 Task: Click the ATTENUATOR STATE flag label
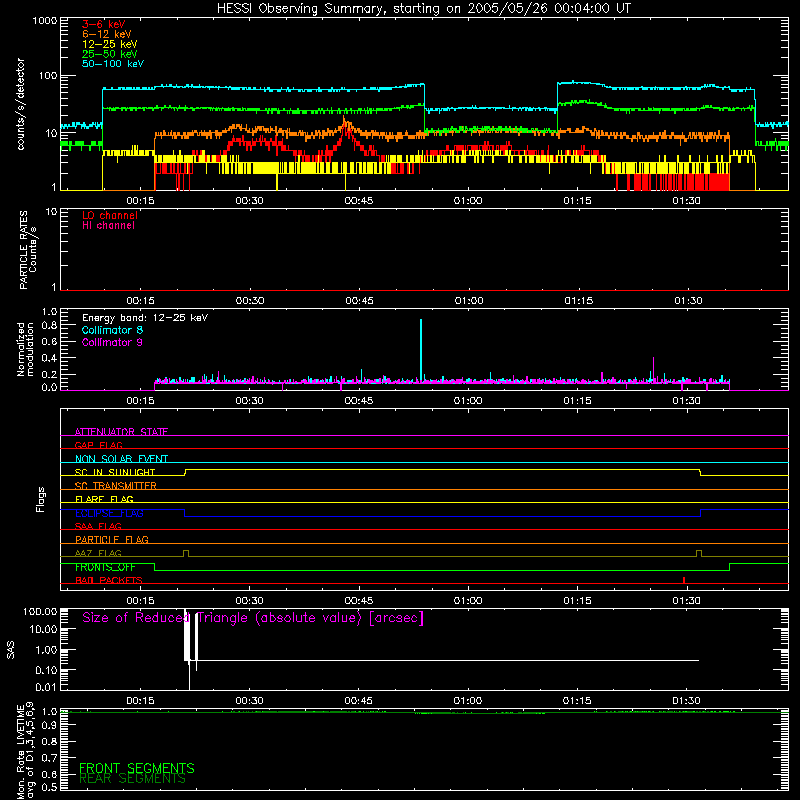[x=121, y=432]
